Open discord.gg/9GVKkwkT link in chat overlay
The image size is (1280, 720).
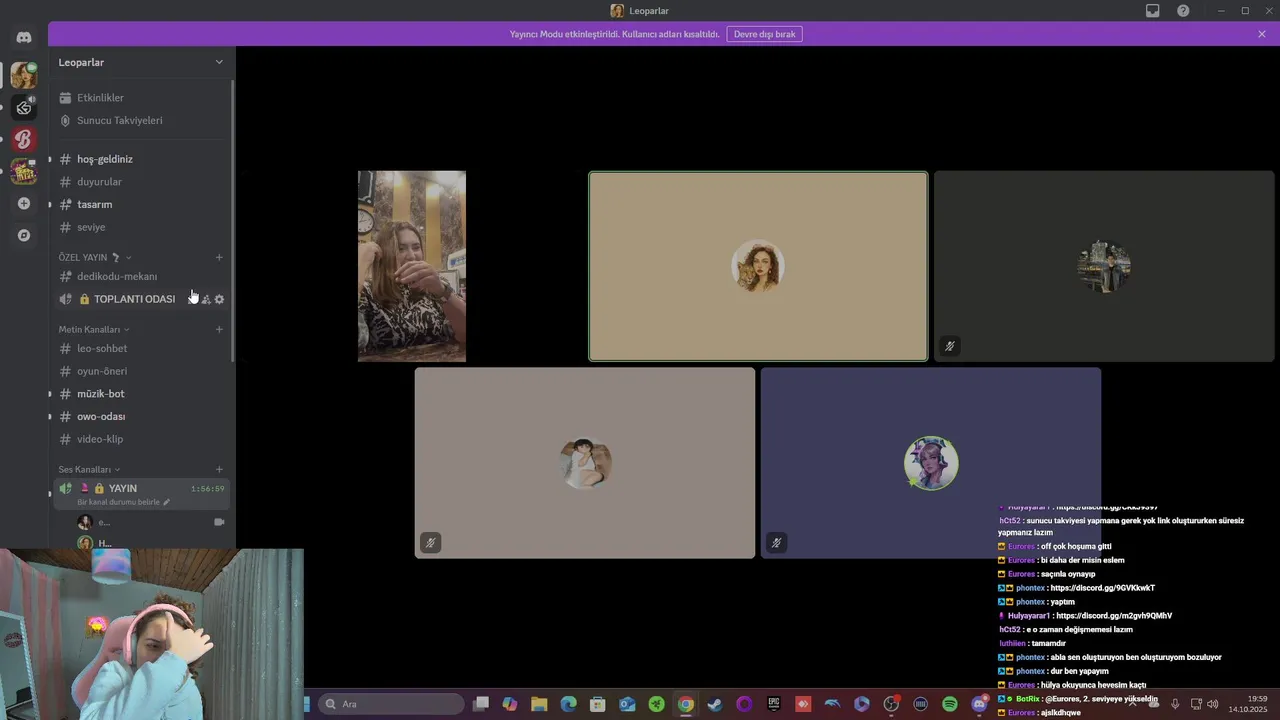pyautogui.click(x=1102, y=588)
